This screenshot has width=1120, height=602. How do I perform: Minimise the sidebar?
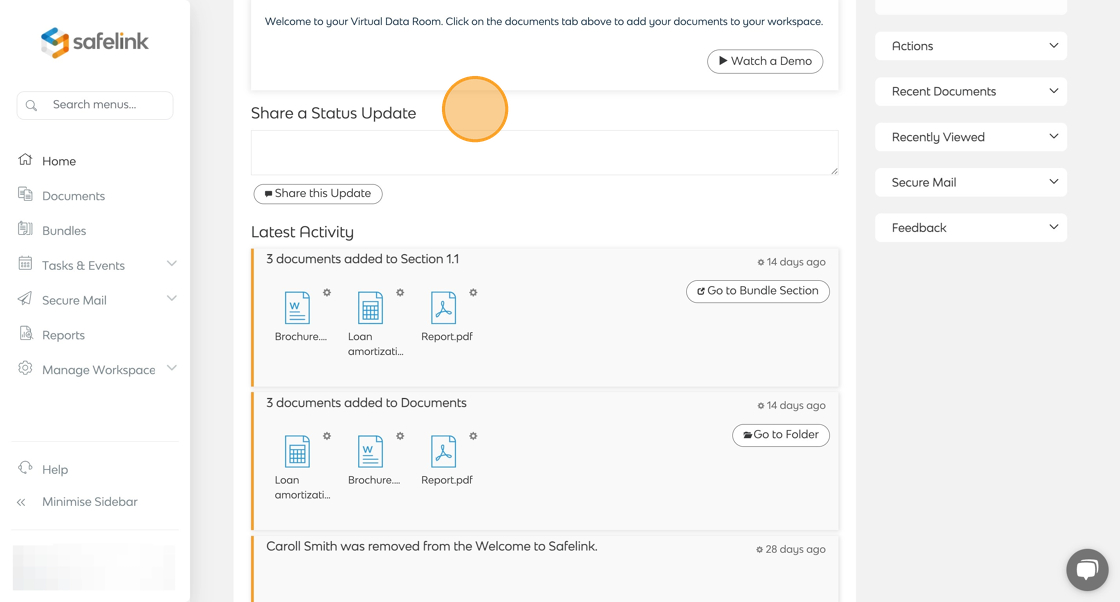click(89, 502)
